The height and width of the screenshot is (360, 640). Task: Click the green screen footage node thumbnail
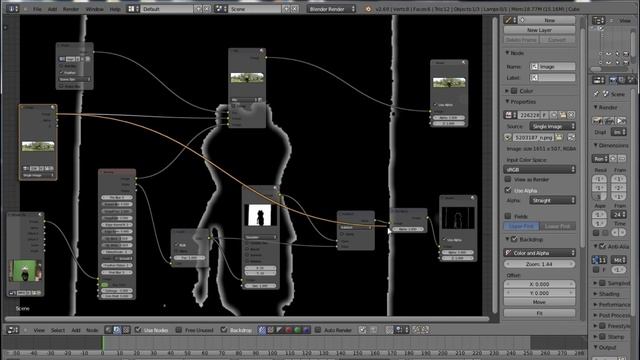coord(25,271)
